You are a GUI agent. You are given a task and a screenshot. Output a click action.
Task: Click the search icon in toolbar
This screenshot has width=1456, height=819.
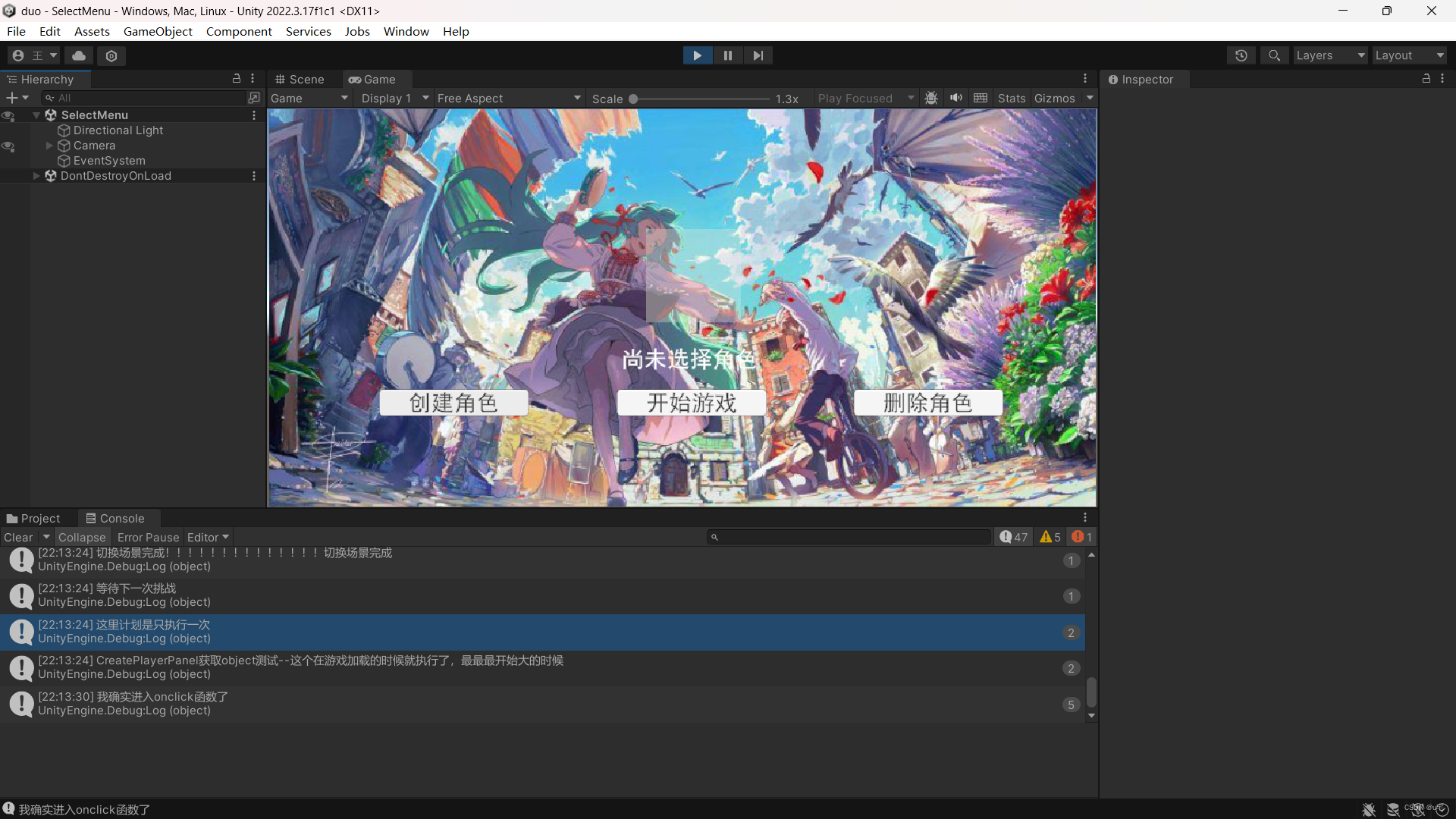click(x=1274, y=55)
